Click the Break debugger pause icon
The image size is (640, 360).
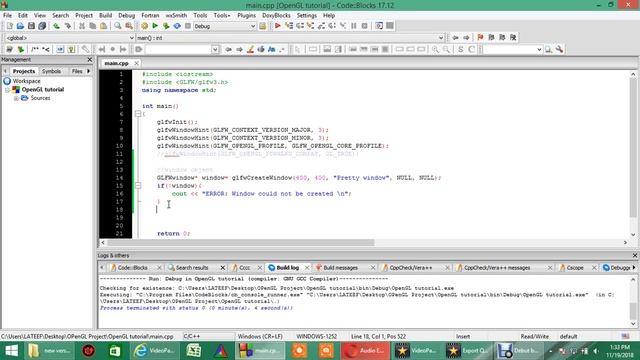click(x=353, y=26)
